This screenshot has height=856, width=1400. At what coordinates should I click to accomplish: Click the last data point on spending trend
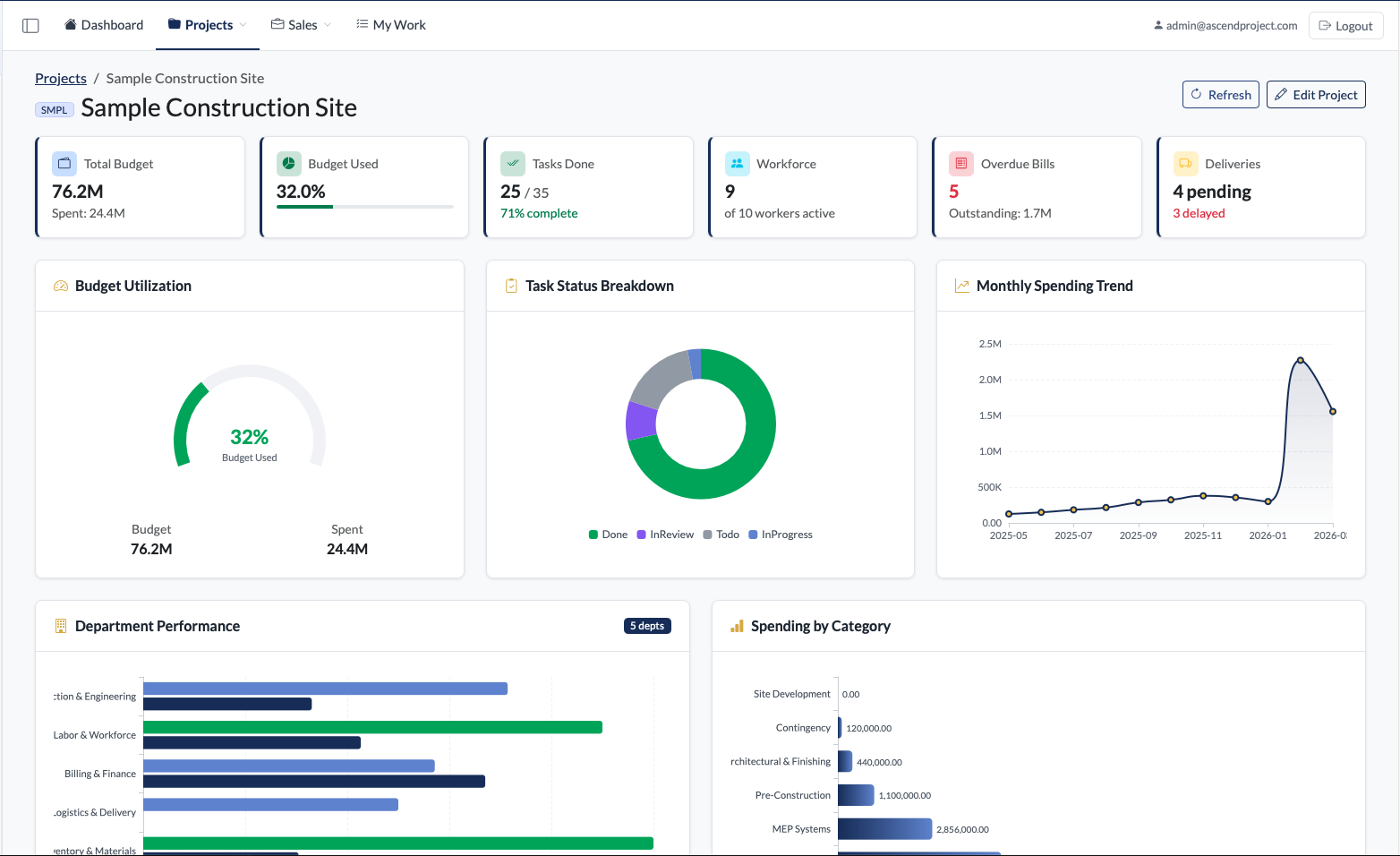1333,411
